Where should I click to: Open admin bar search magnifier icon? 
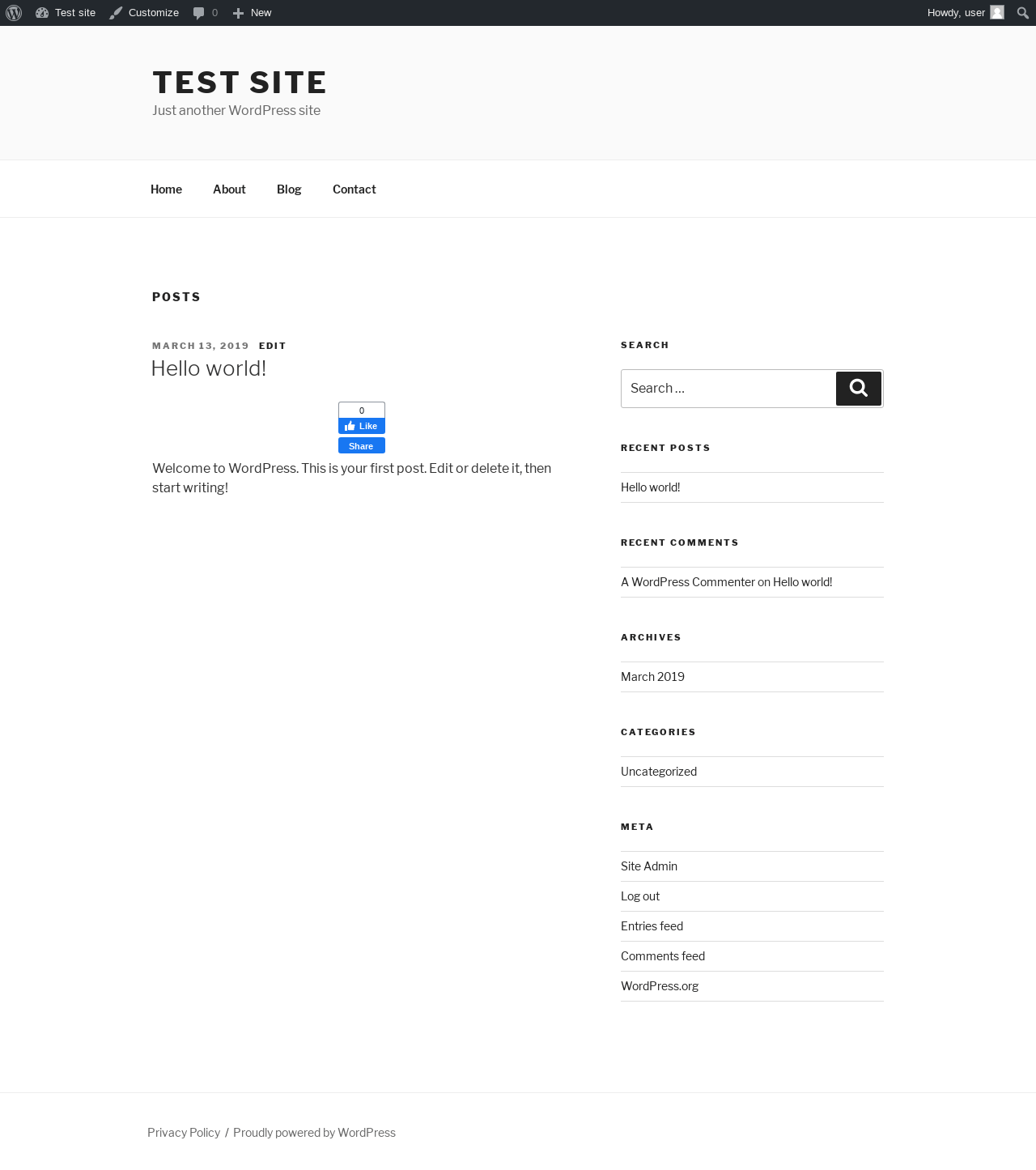pos(1022,13)
